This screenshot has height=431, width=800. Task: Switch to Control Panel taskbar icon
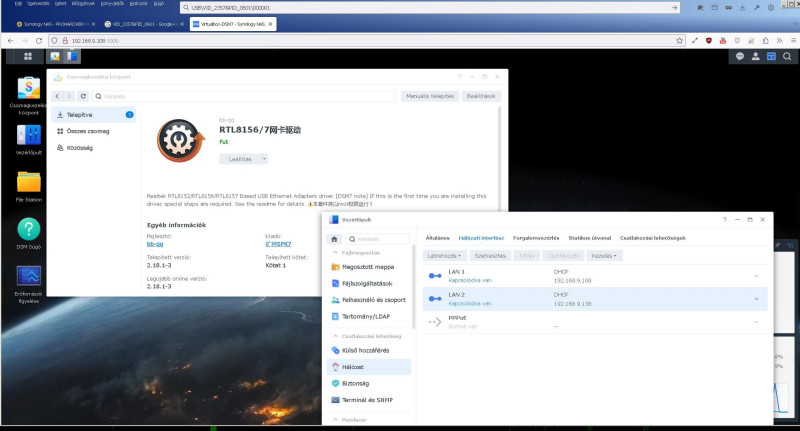point(72,56)
